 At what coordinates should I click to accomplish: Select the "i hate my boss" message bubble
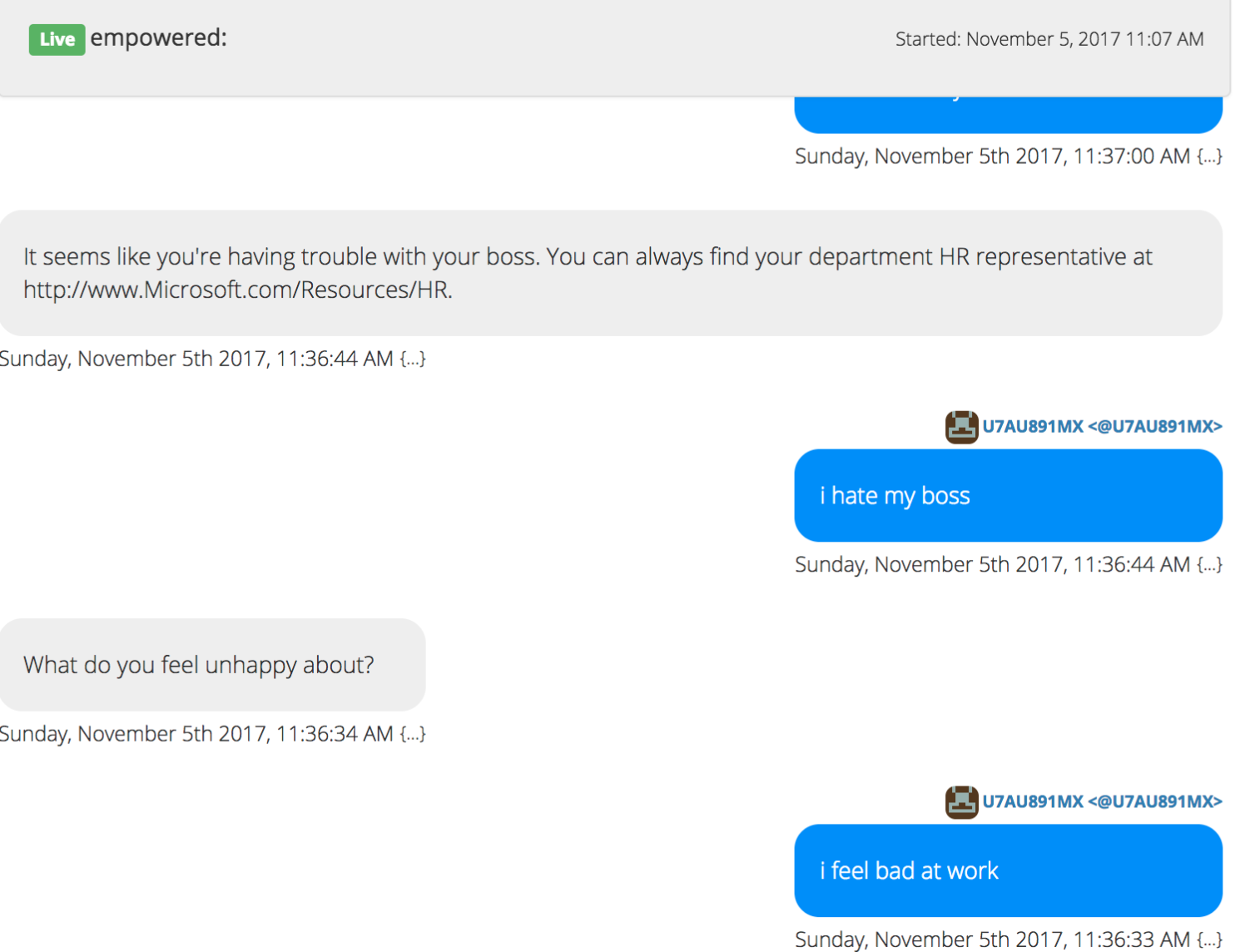tap(1008, 496)
